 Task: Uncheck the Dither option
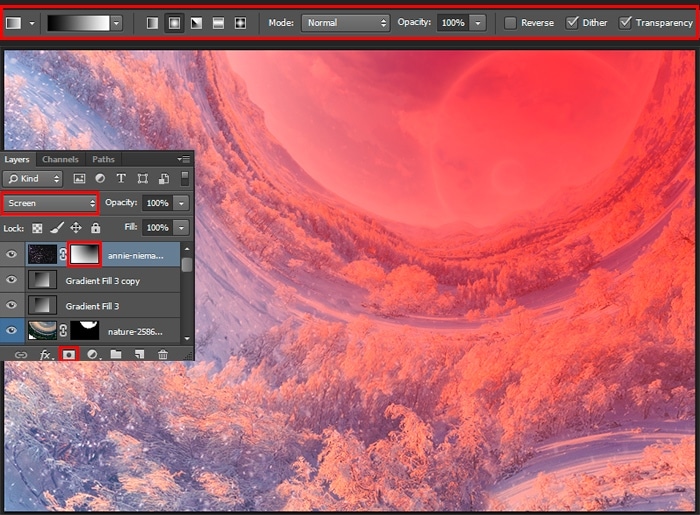tap(572, 22)
